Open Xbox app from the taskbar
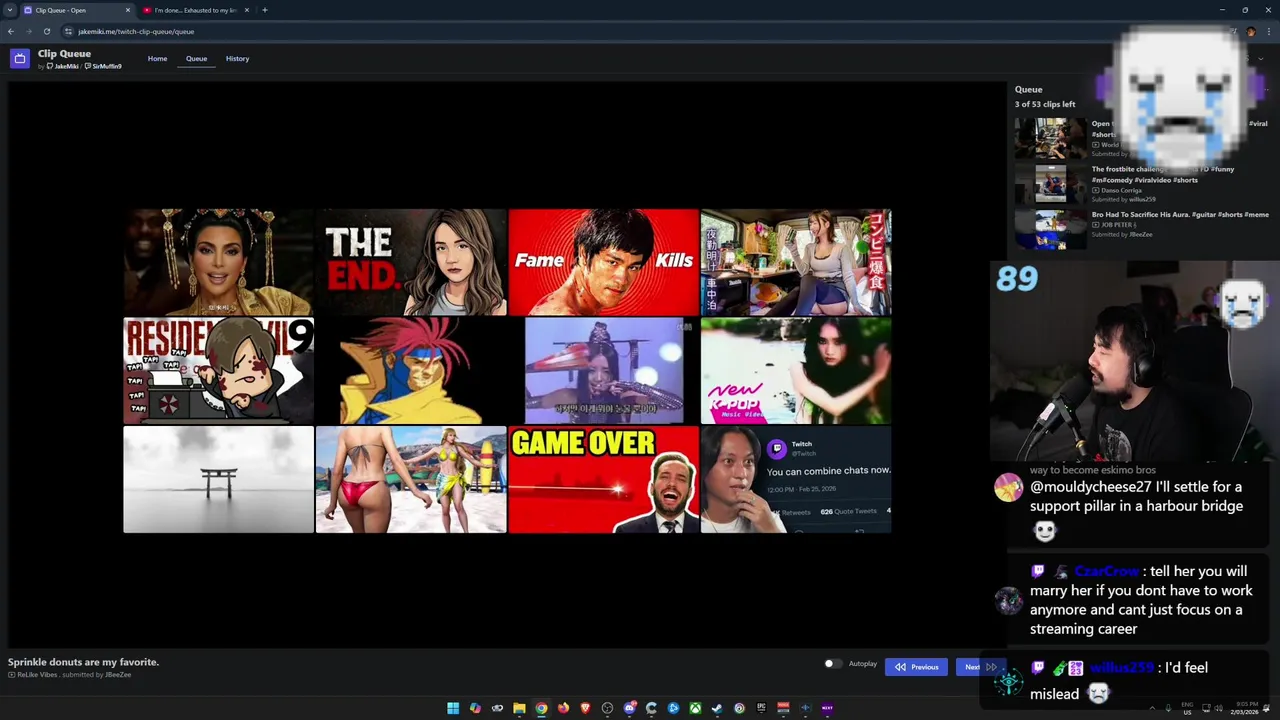The height and width of the screenshot is (720, 1280). [695, 708]
